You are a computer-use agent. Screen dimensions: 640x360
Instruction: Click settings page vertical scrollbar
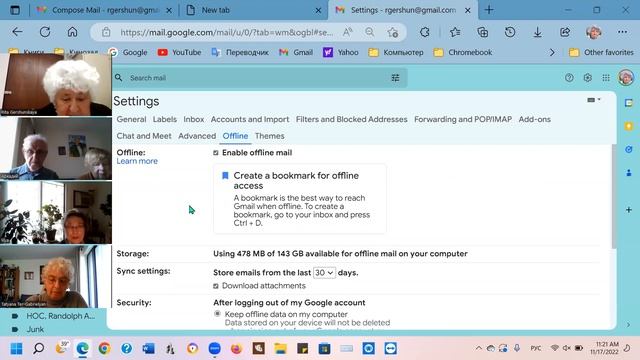tap(613, 196)
